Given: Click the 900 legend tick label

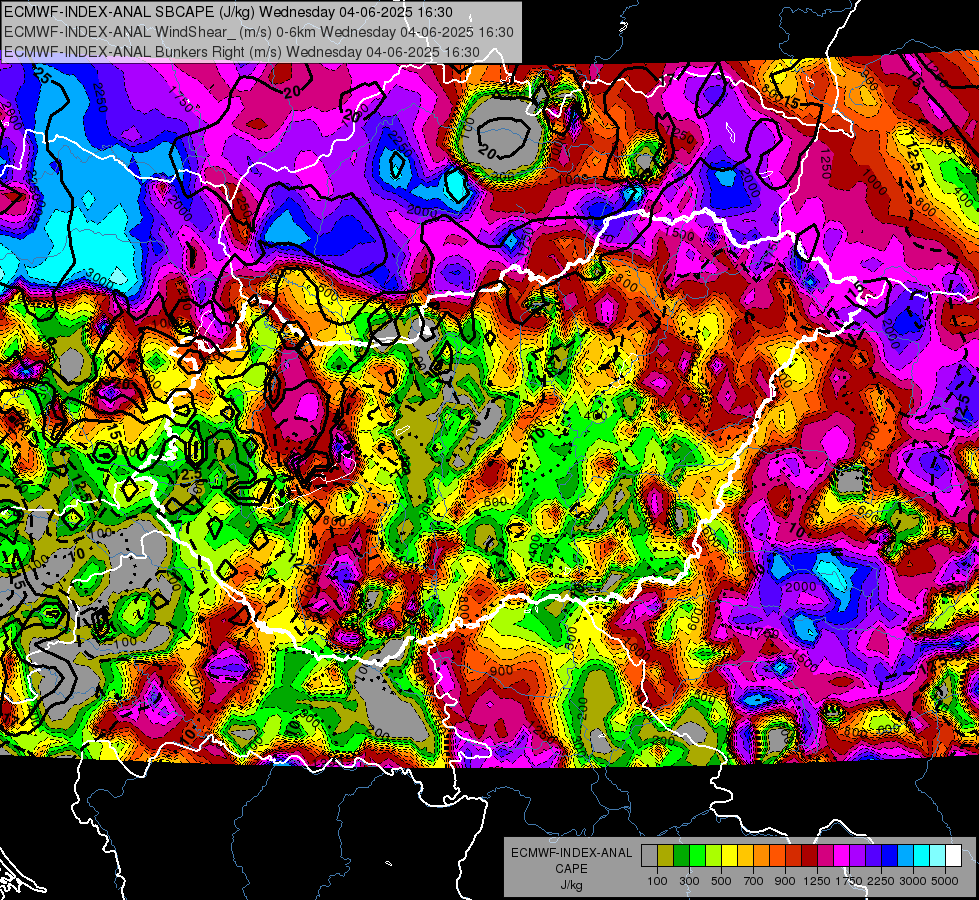Looking at the screenshot, I should click(785, 881).
